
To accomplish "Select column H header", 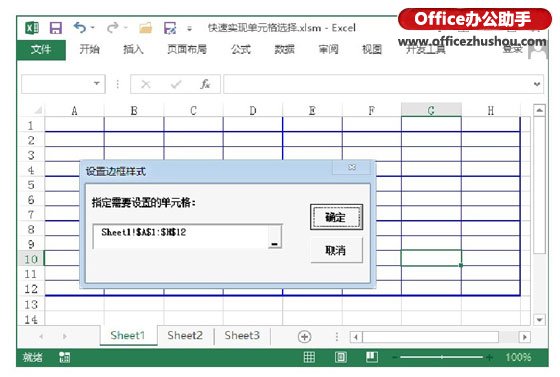I will tap(491, 110).
